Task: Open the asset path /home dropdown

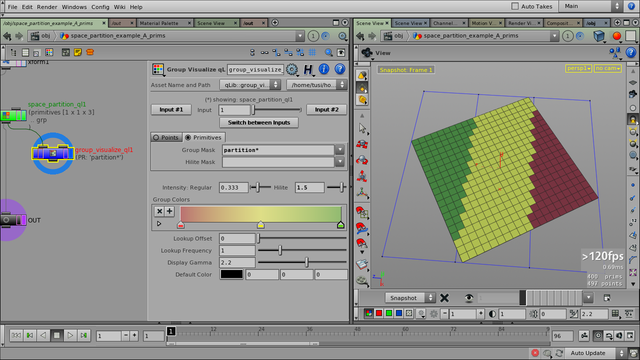Action: coord(317,85)
